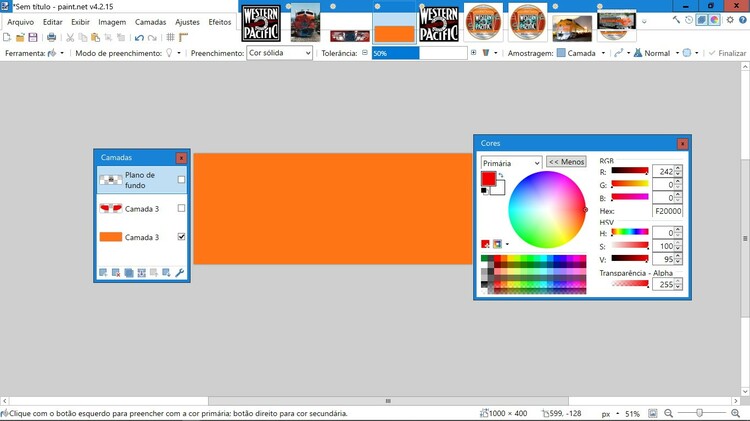Click the Save icon in the toolbar
Viewport: 750px width, 421px height.
(33, 37)
